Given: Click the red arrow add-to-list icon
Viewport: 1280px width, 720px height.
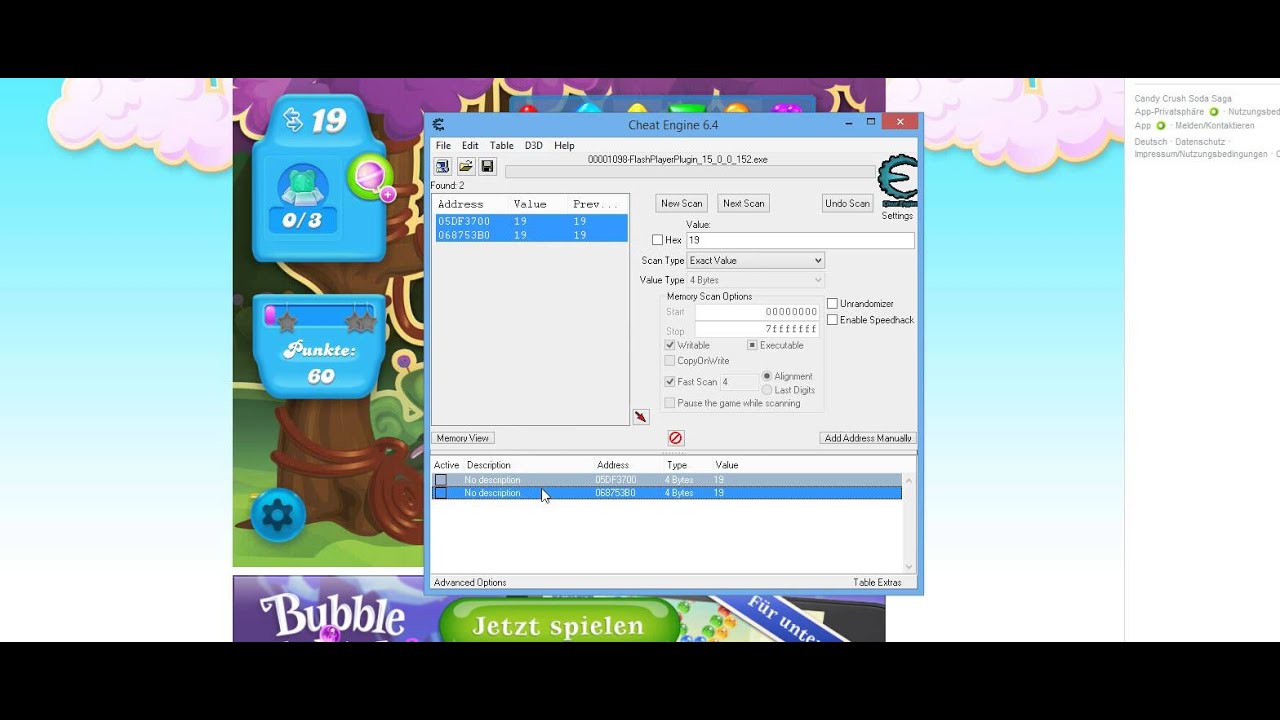Looking at the screenshot, I should 641,417.
